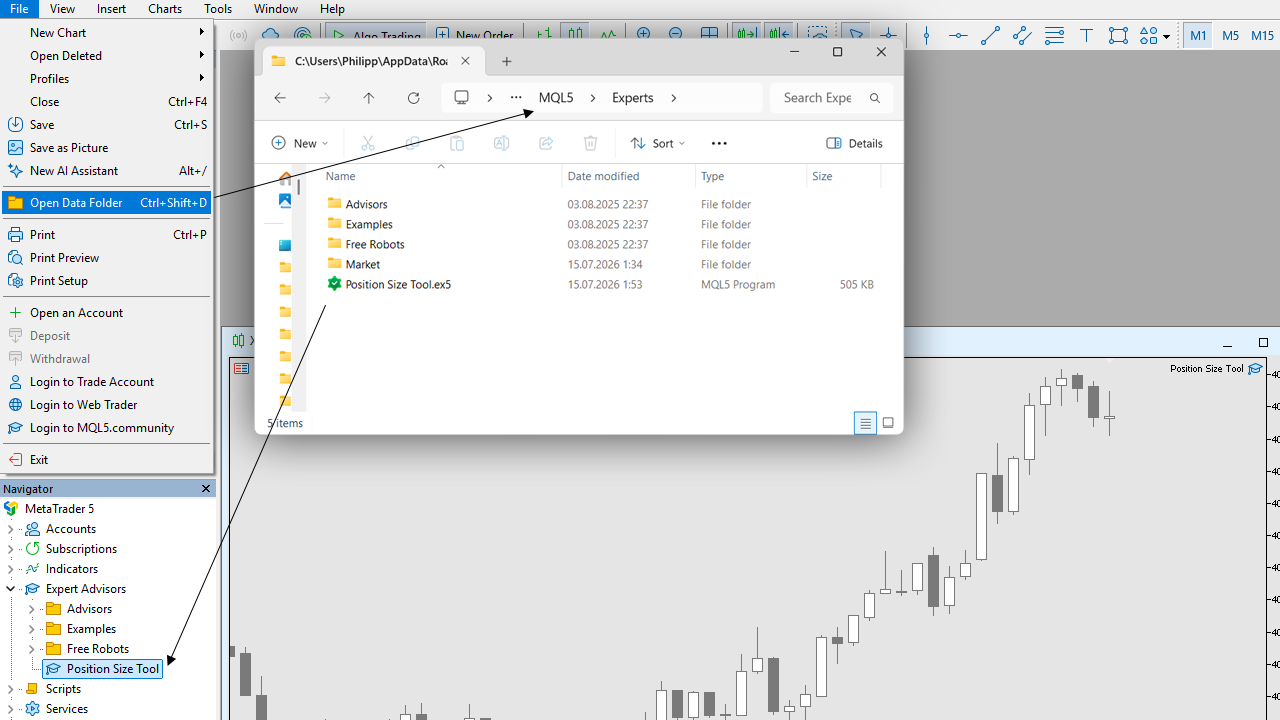This screenshot has width=1280, height=720.
Task: Switch chart timeframe to M15
Action: 1262,36
